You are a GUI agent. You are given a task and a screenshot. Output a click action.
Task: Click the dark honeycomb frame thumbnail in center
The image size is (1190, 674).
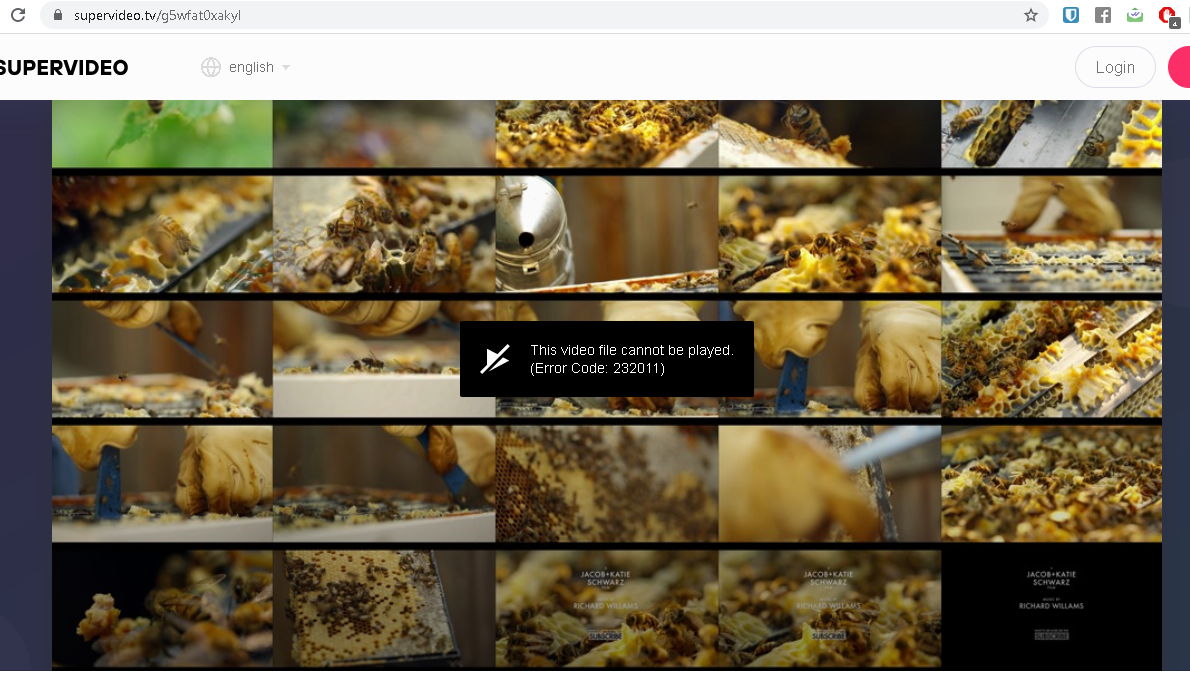coord(606,484)
